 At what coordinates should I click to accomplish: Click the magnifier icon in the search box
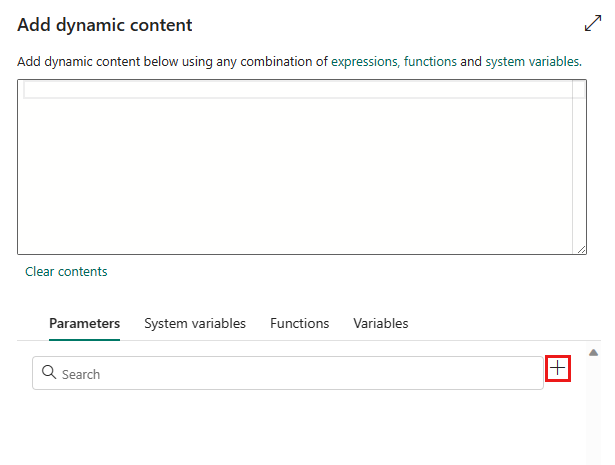48,374
